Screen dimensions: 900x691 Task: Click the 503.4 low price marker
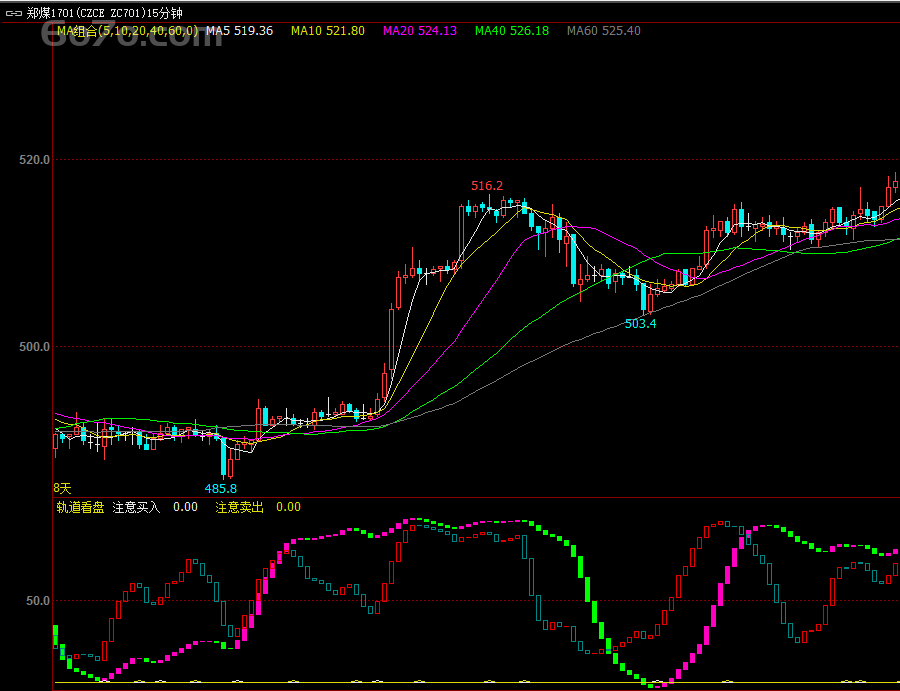click(640, 324)
